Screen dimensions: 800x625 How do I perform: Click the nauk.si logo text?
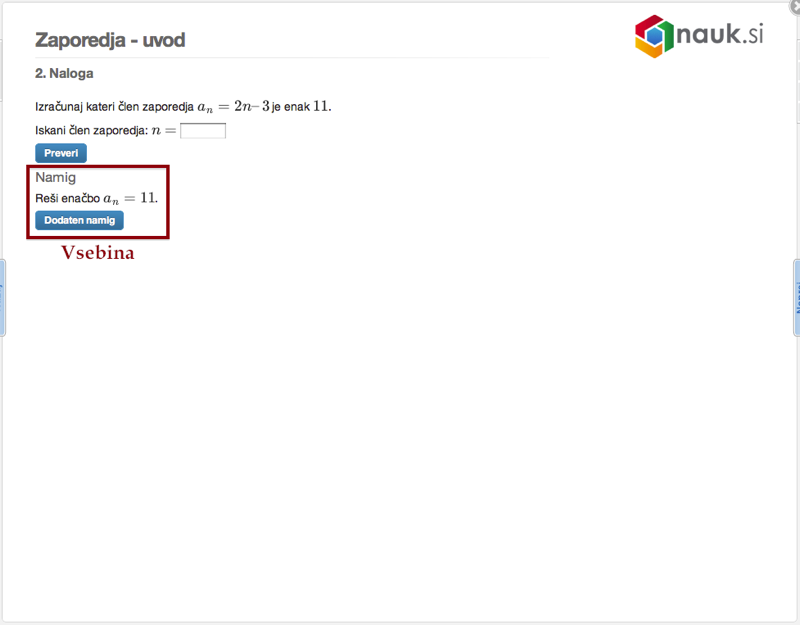point(720,35)
